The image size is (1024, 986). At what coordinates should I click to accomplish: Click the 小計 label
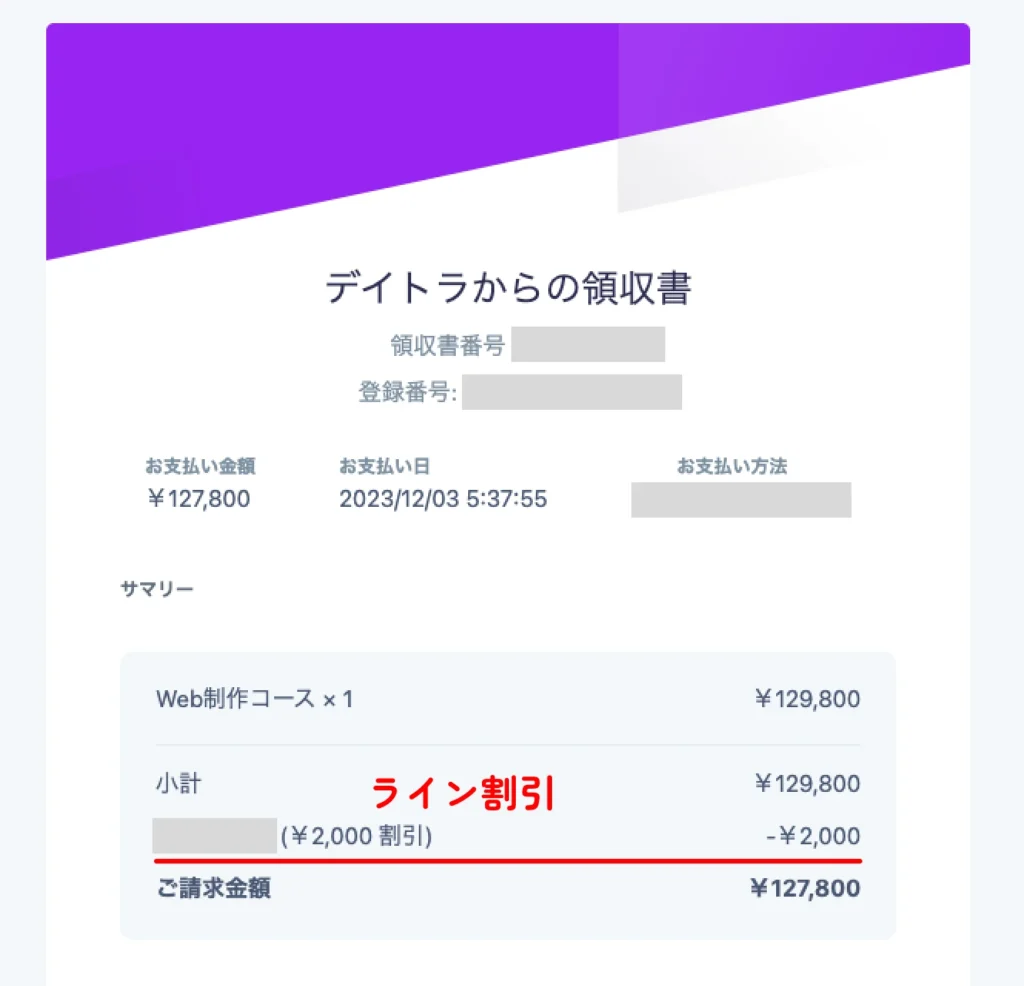(x=178, y=784)
